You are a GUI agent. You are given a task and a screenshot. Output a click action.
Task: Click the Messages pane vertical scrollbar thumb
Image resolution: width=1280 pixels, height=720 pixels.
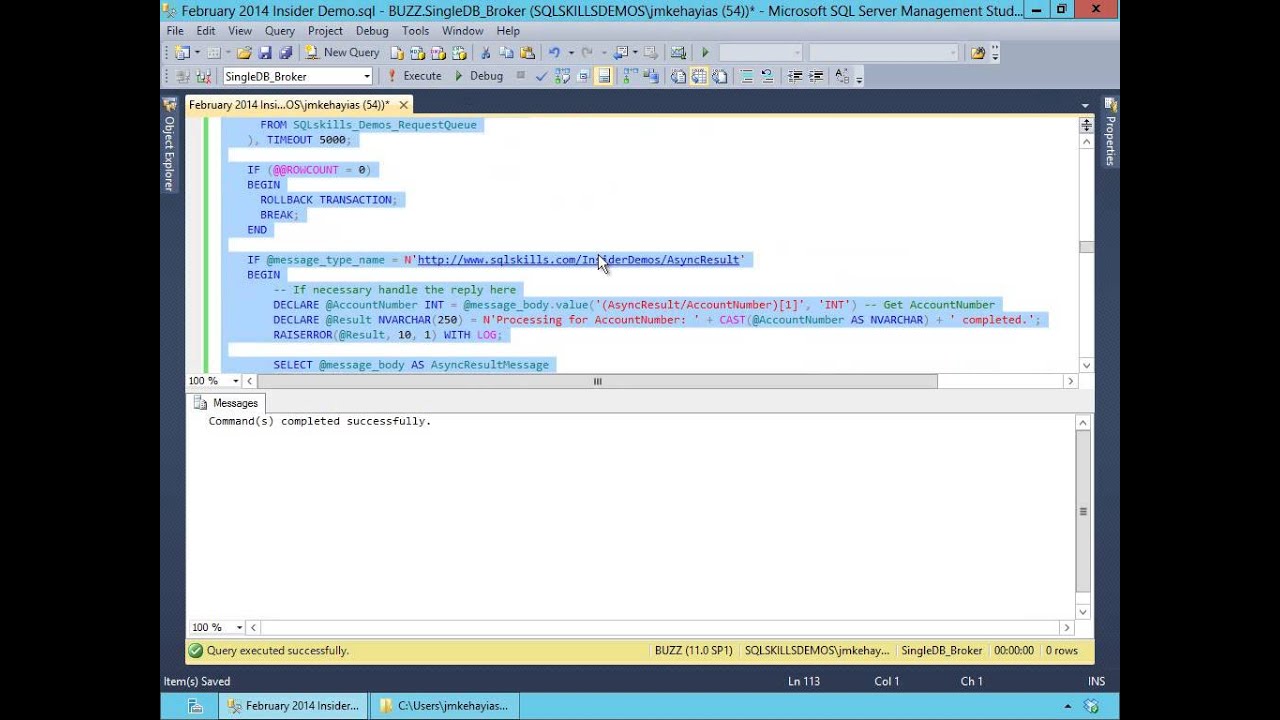pyautogui.click(x=1083, y=511)
